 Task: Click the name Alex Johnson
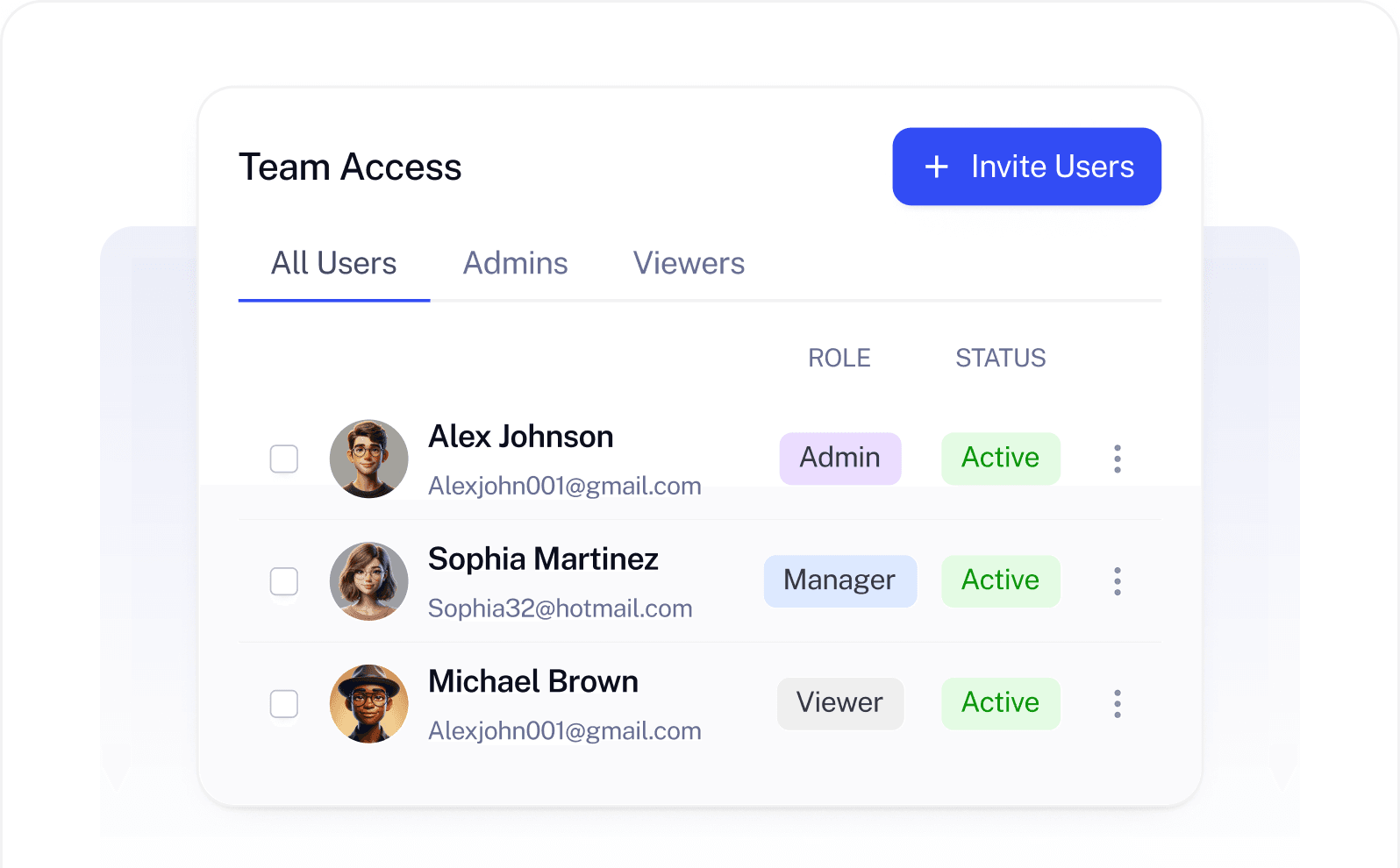pos(521,437)
